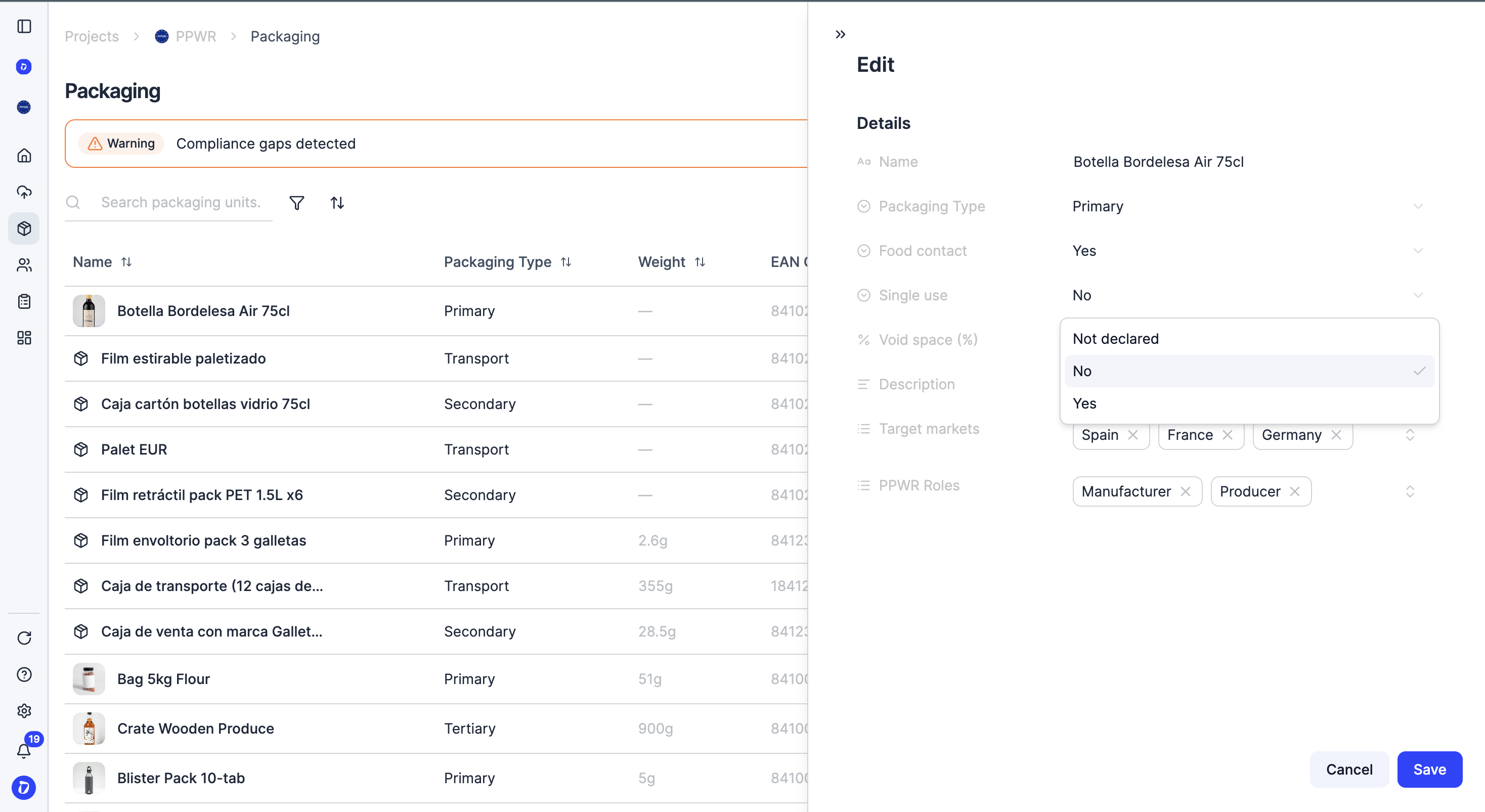Viewport: 1485px width, 812px height.
Task: Open the settings gear in sidebar
Action: point(24,710)
